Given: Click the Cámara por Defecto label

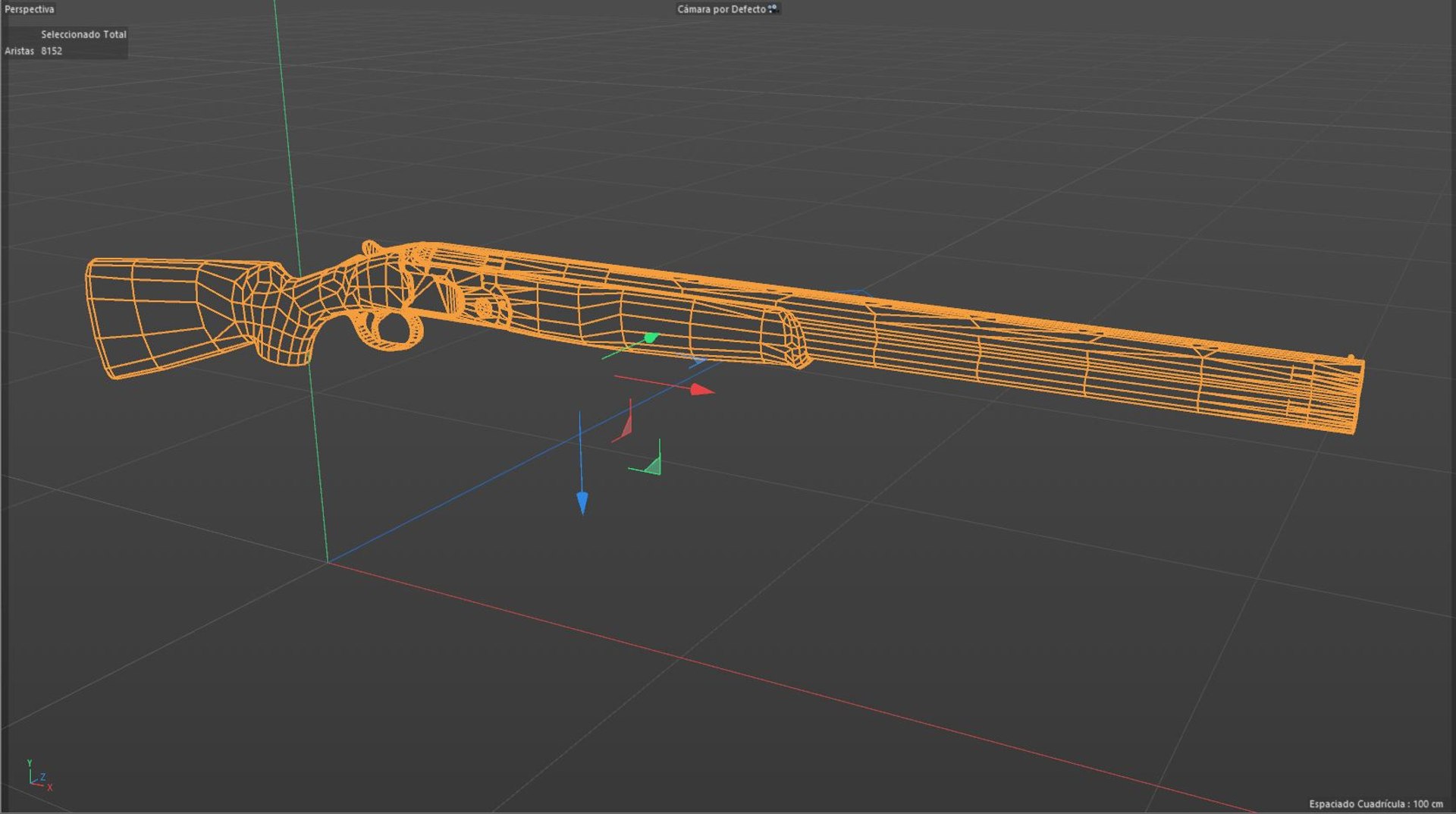Looking at the screenshot, I should tap(721, 9).
